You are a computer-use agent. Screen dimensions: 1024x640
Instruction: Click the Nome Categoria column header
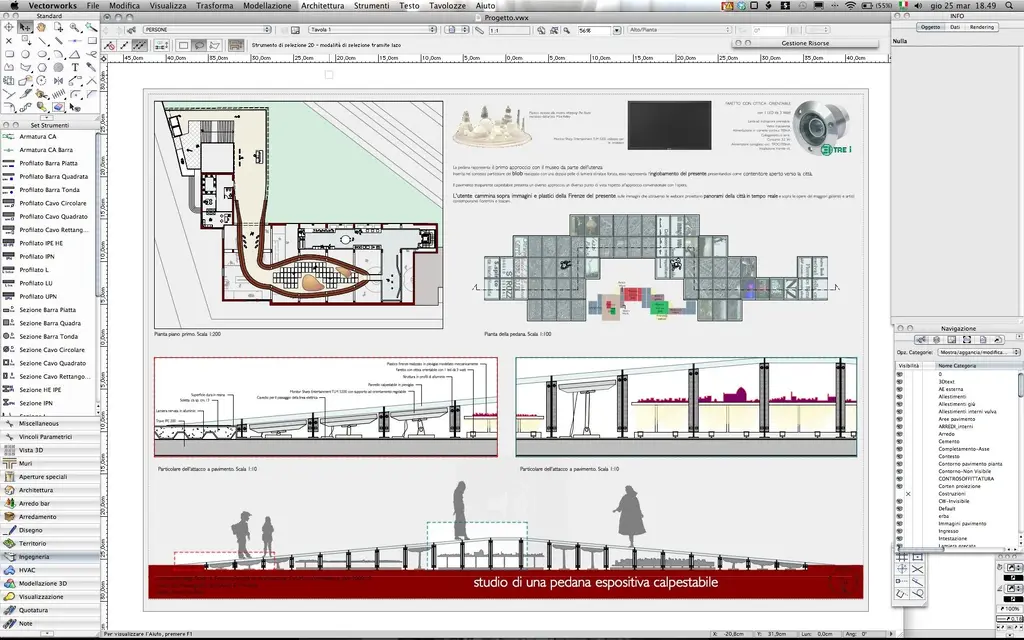[x=978, y=366]
